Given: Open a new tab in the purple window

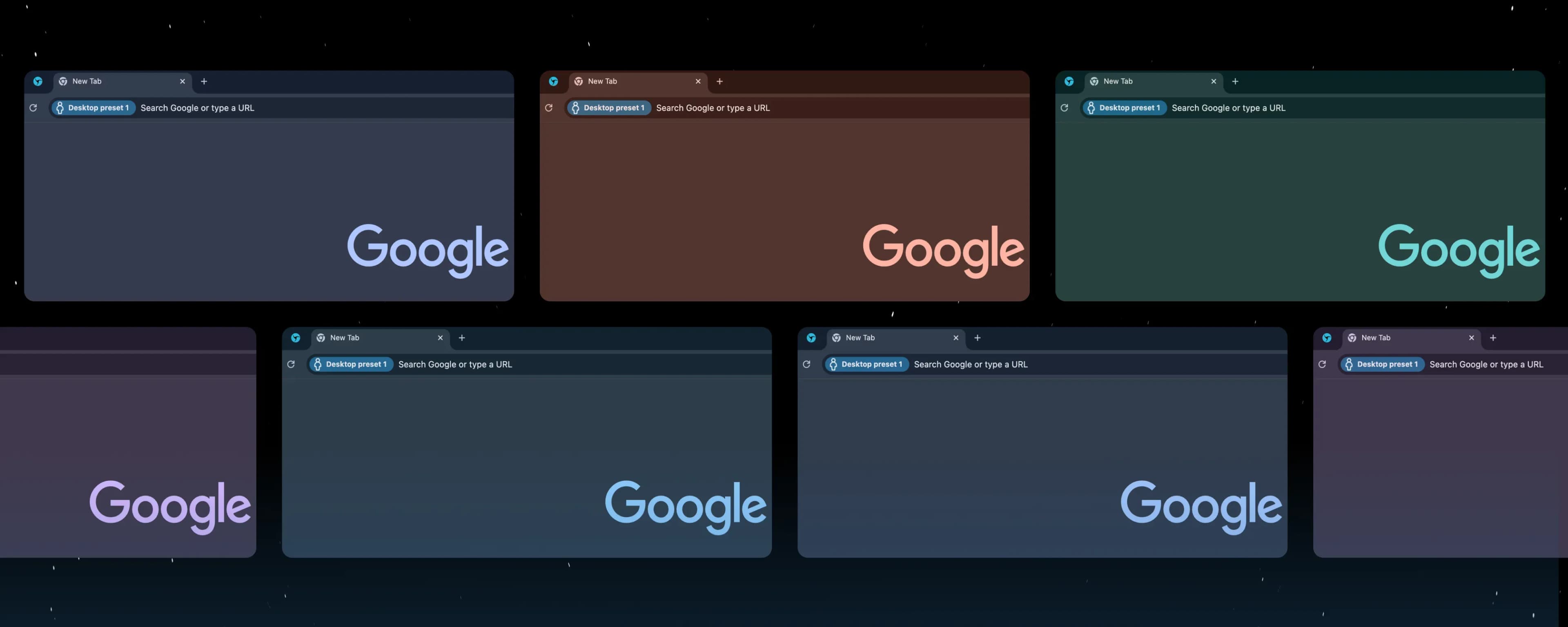Looking at the screenshot, I should point(1492,338).
